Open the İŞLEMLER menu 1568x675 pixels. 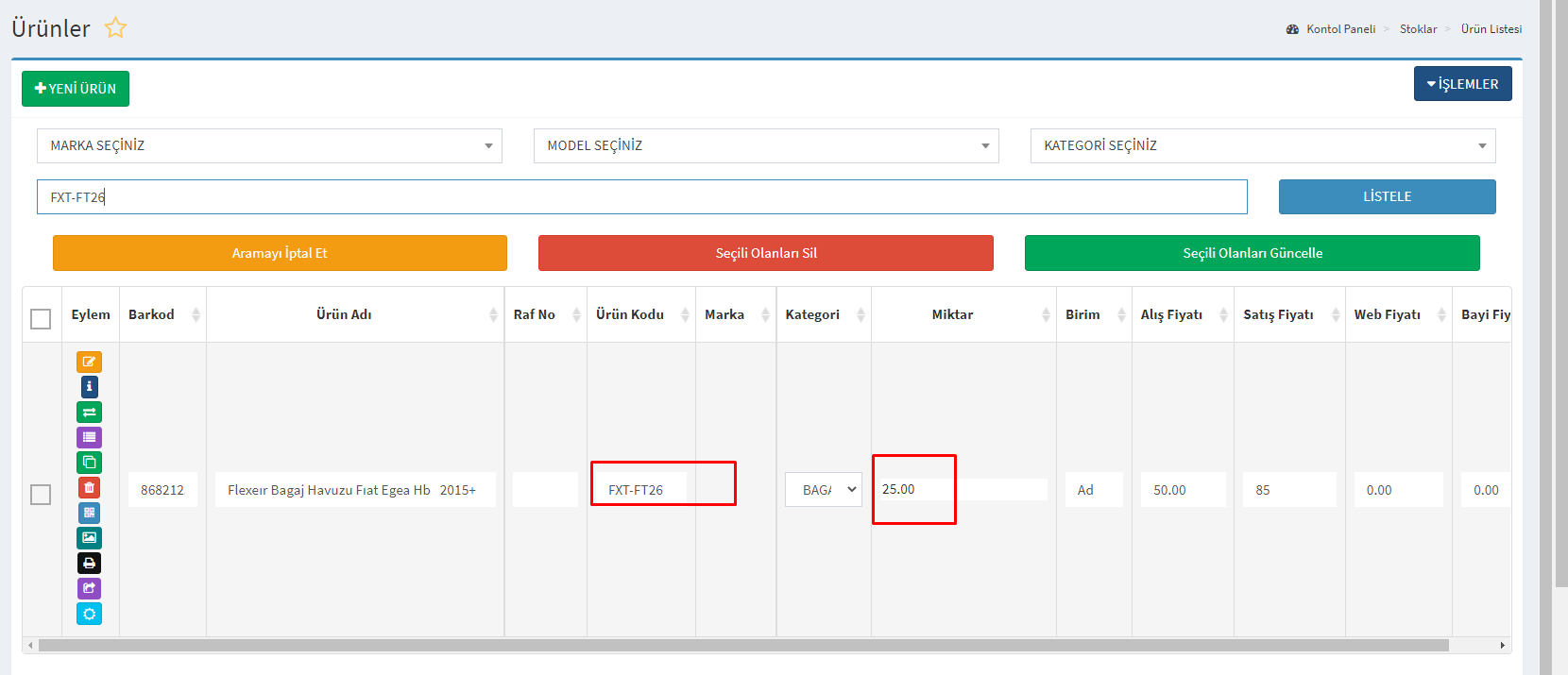point(1462,84)
